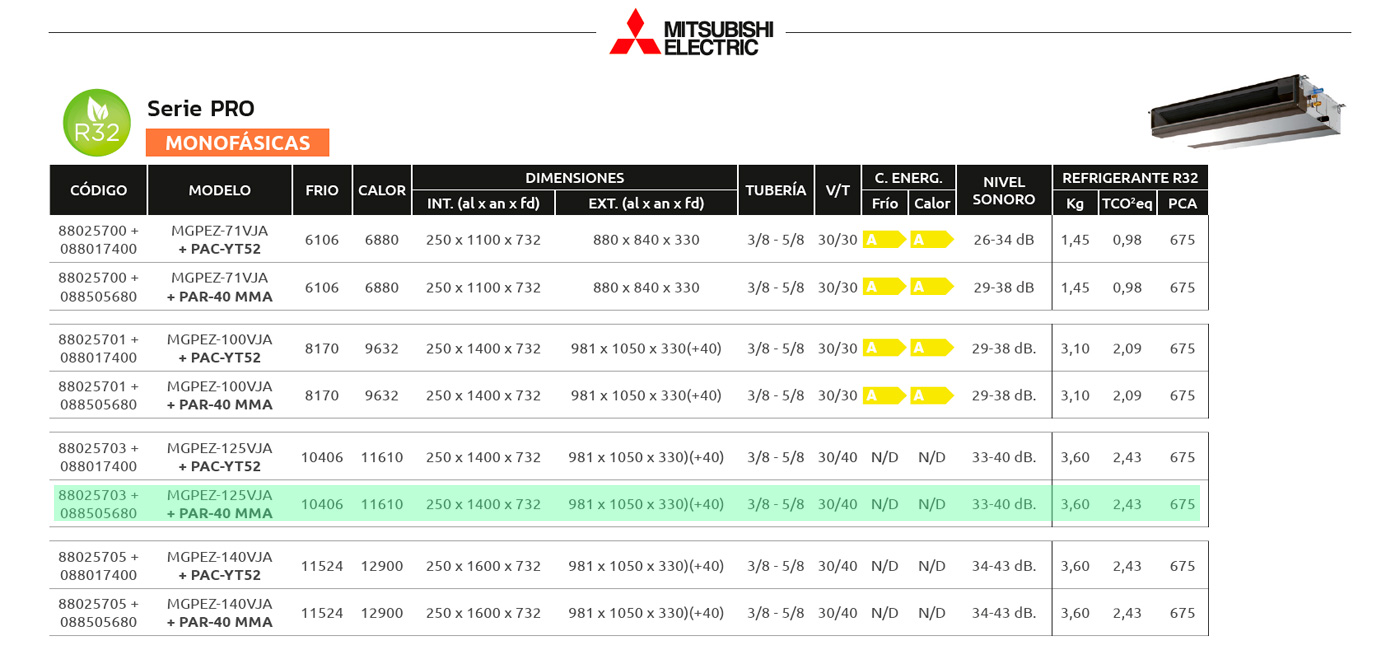Screen dimensions: 1400x650
Task: Click Calor energy arrow for MGPEZ-100VJA PAR-40 MMA
Action: pos(931,395)
